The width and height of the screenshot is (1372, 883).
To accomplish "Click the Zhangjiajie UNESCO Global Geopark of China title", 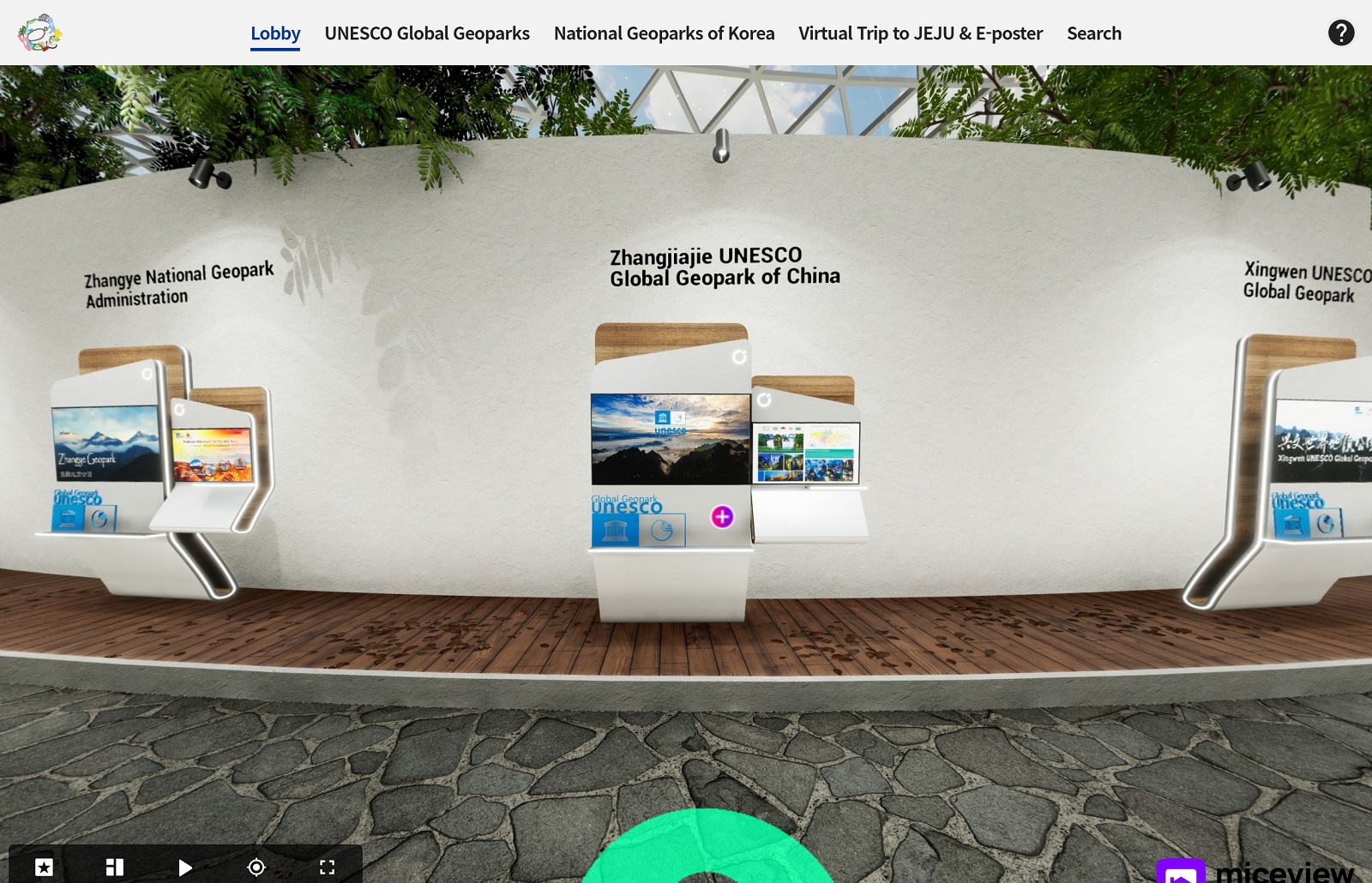I will click(725, 267).
